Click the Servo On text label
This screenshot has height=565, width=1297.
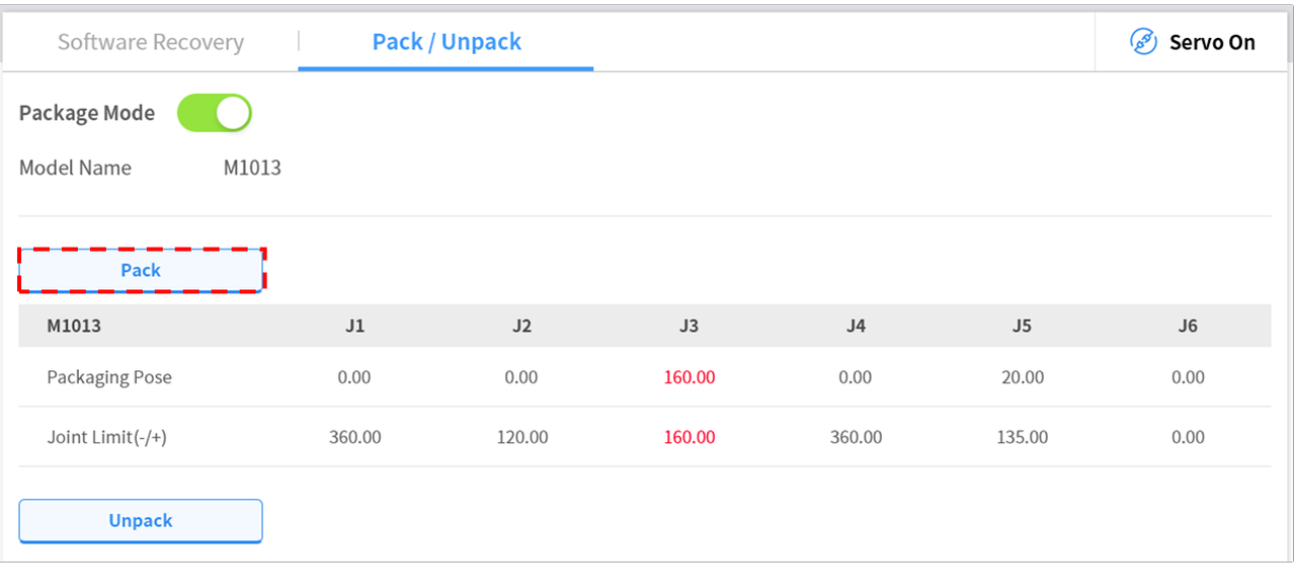coord(1212,43)
